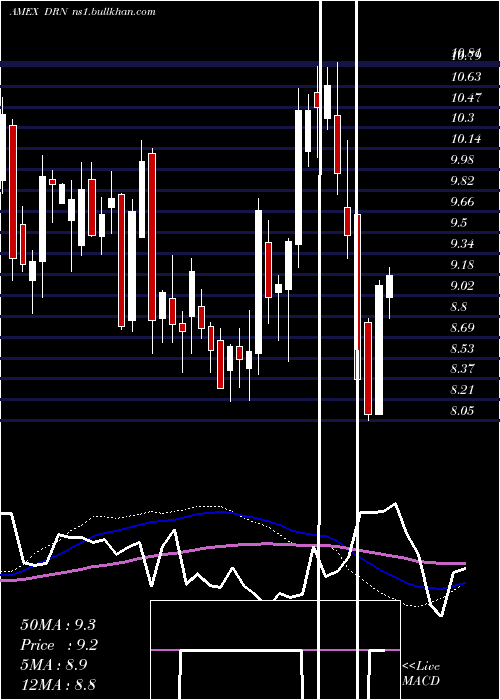This screenshot has width=500, height=700.
Task: Click the last white candlestick near 9.18
Action: click(389, 287)
